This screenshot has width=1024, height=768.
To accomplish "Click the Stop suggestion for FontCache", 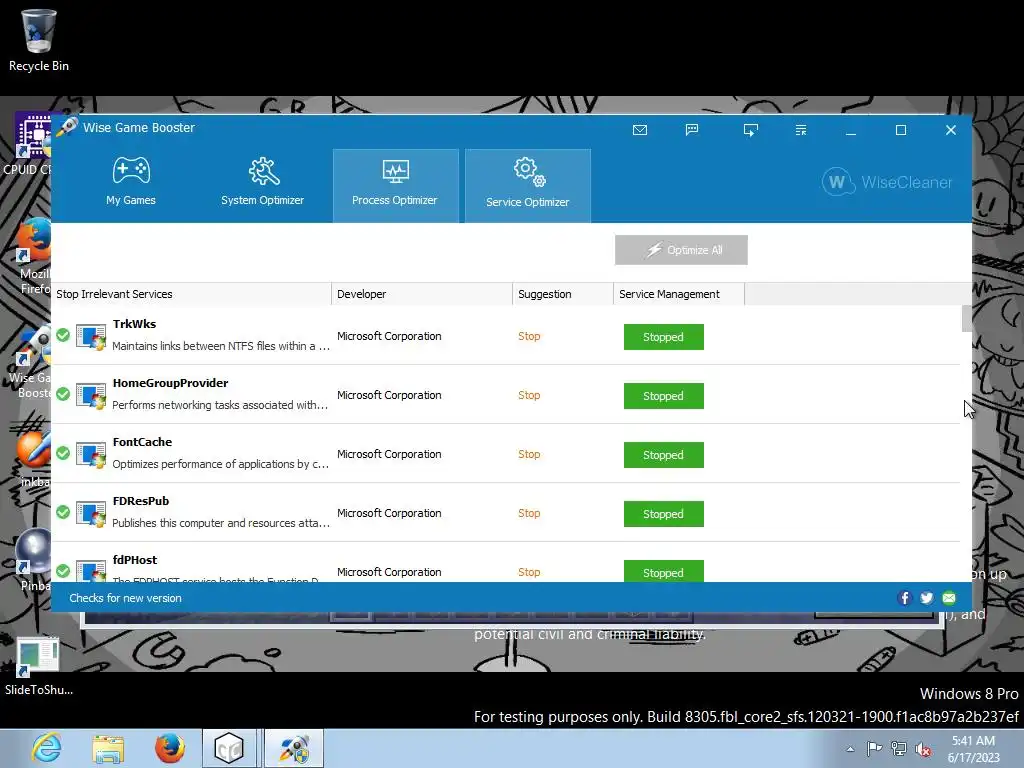I will 529,455.
